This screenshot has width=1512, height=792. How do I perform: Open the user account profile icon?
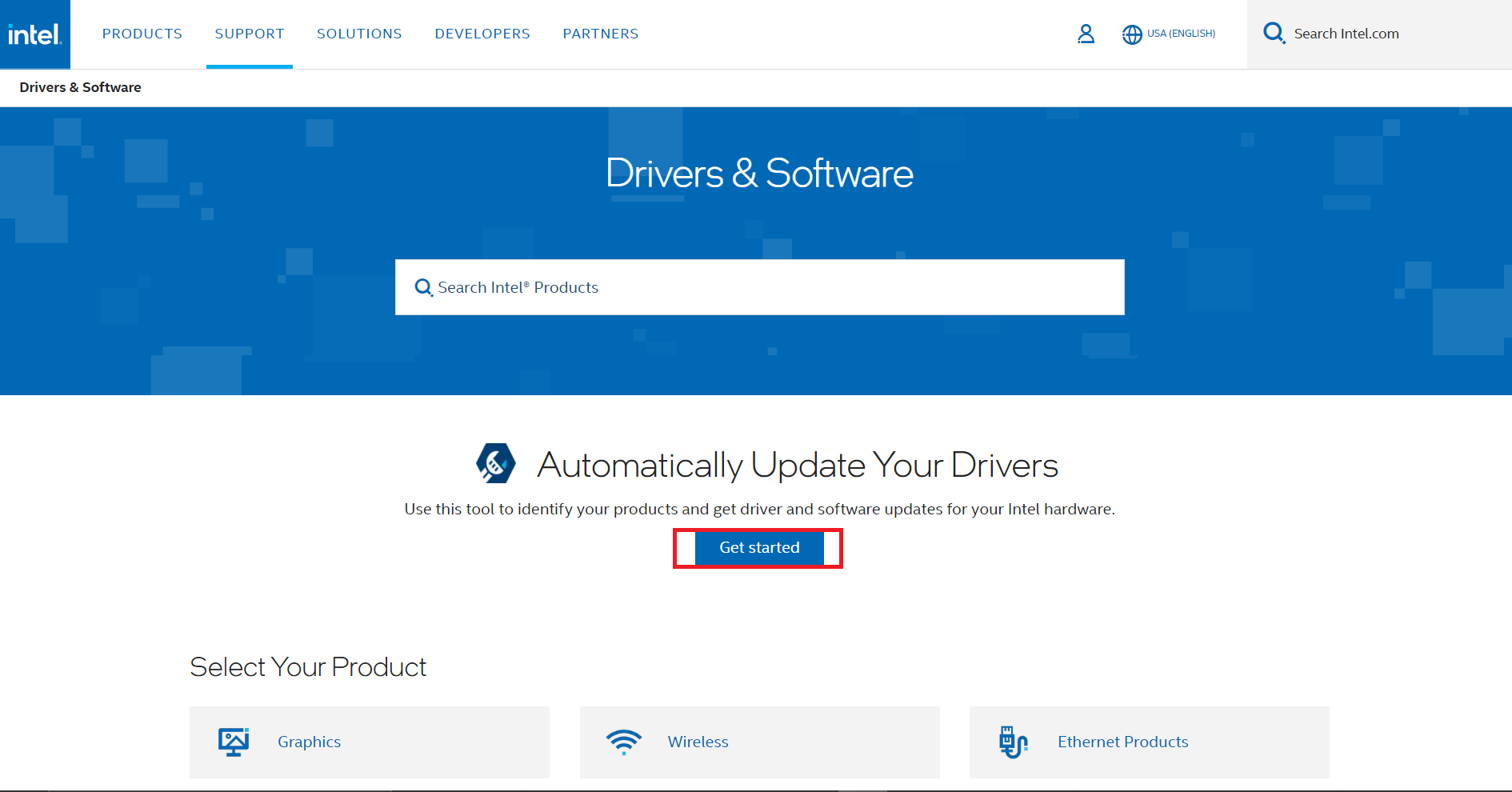(x=1086, y=34)
